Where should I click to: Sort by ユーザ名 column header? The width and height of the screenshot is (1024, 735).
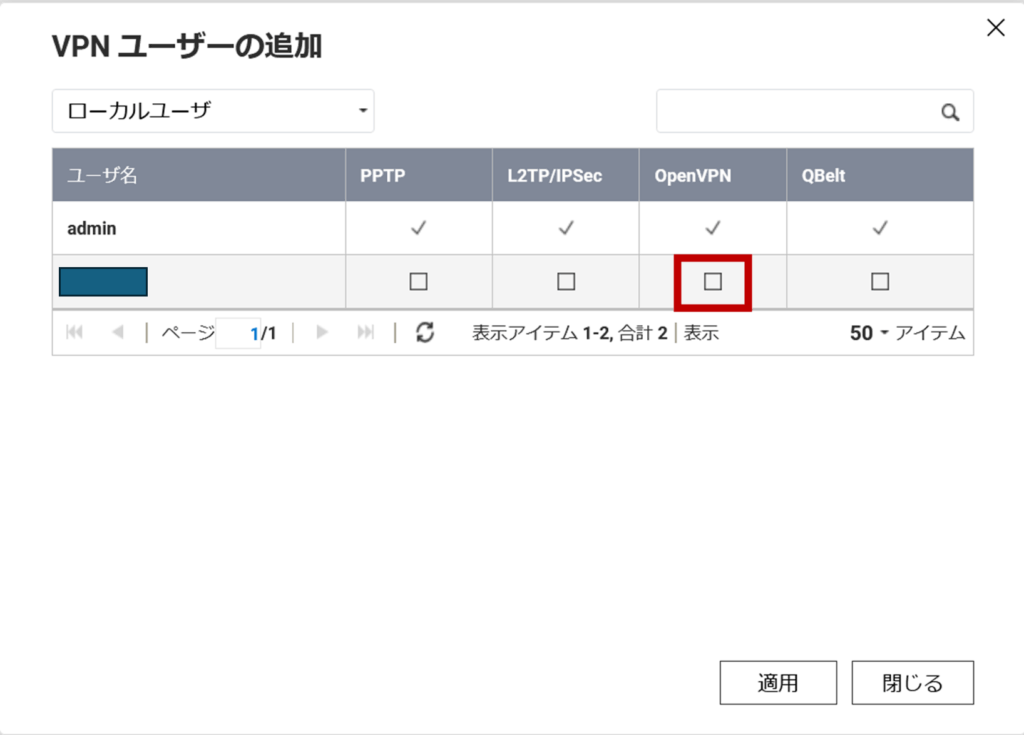(x=102, y=175)
